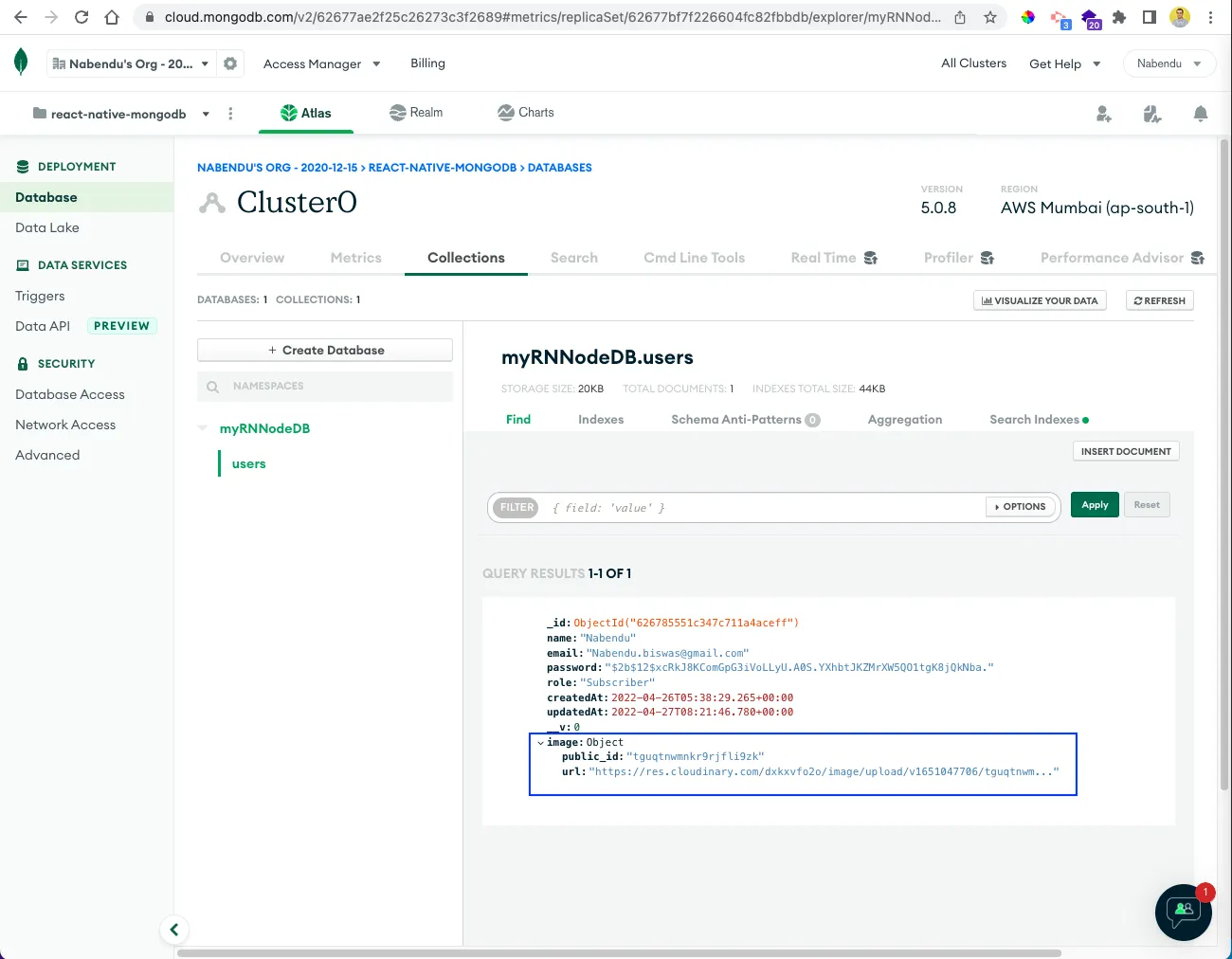Viewport: 1232px width, 959px height.
Task: Refresh the collections list
Action: (1160, 300)
